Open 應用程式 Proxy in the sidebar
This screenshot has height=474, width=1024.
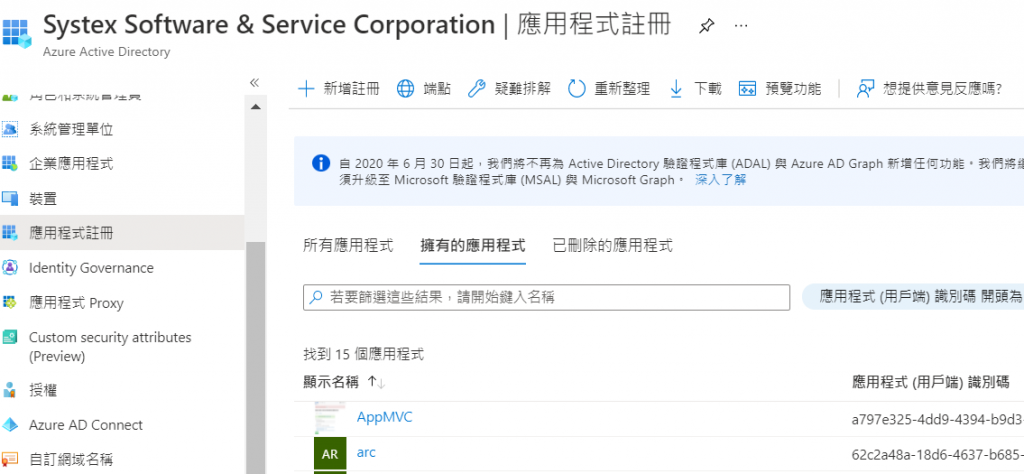[76, 303]
